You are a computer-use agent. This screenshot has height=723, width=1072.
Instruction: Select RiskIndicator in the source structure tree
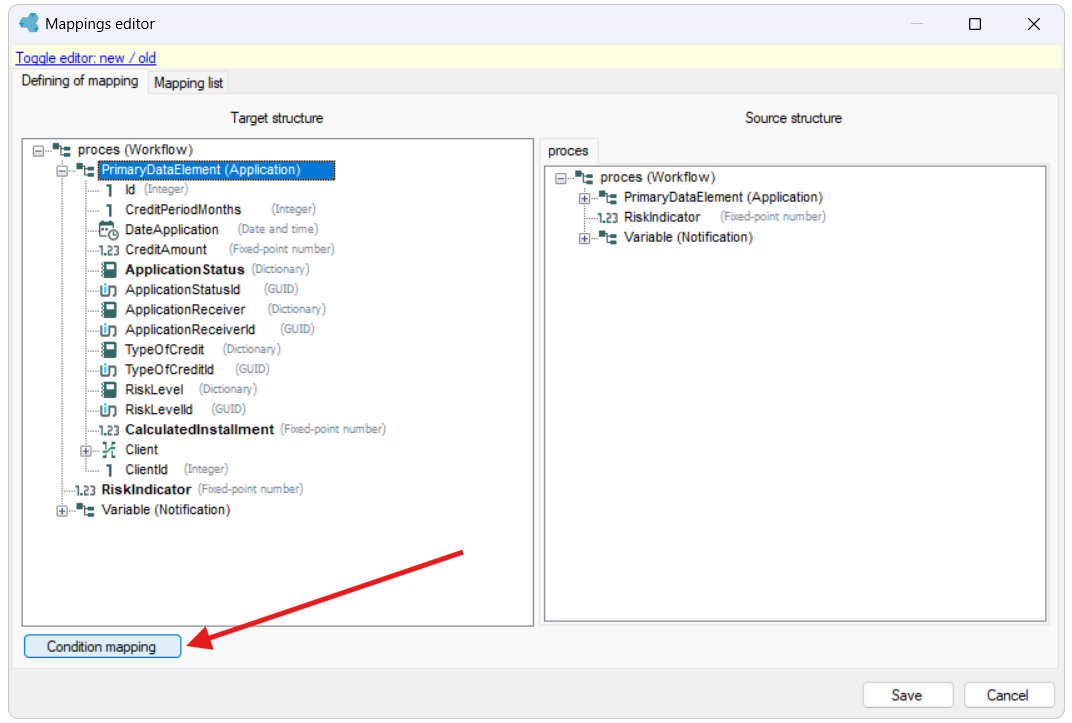click(662, 217)
